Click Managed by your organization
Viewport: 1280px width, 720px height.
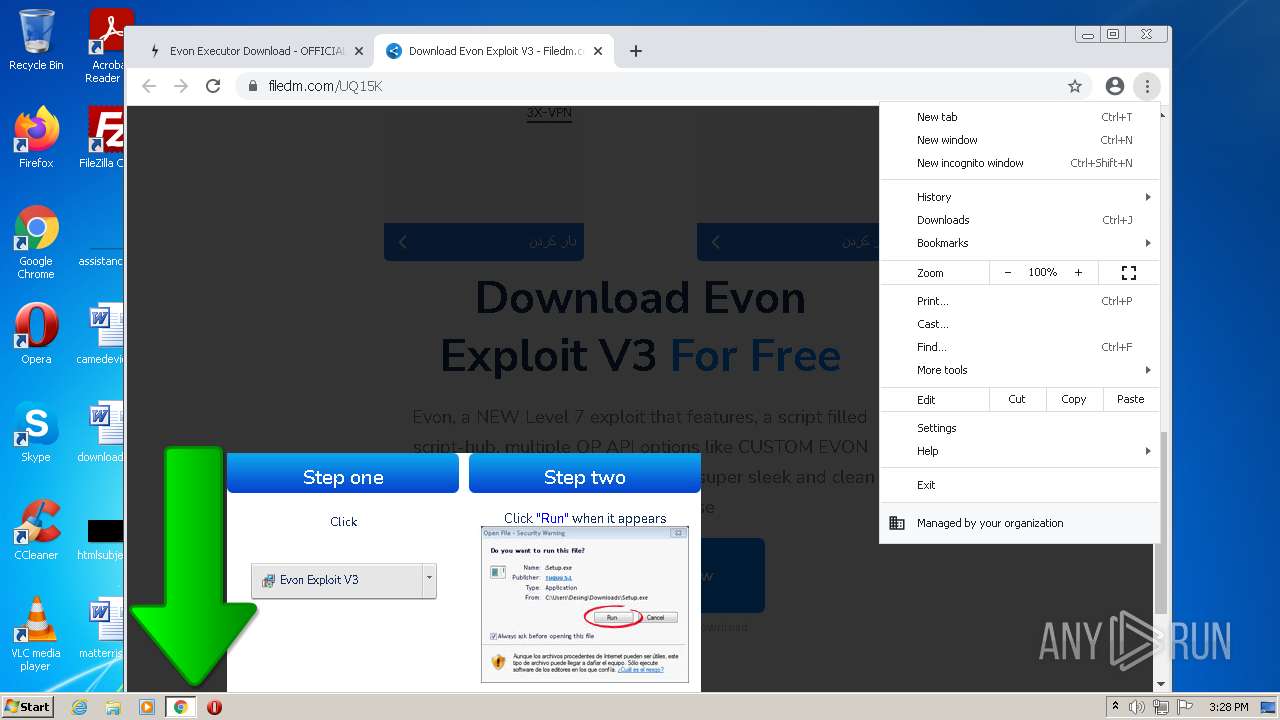tap(1019, 523)
